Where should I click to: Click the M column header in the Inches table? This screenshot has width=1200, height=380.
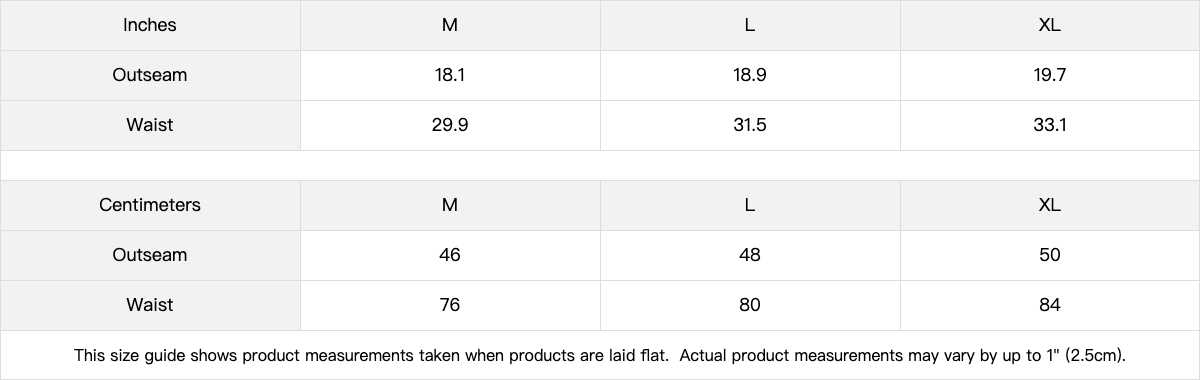click(450, 25)
